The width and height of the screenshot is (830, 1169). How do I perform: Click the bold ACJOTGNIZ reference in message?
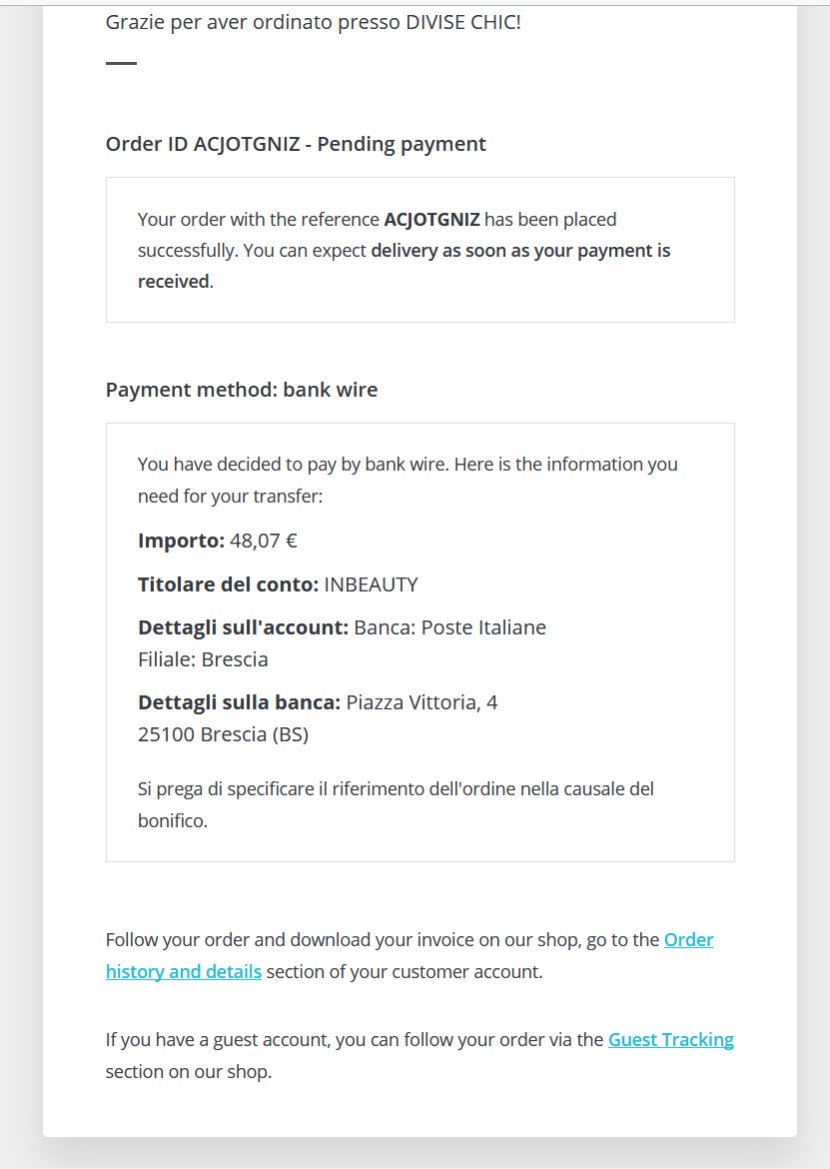coord(432,219)
